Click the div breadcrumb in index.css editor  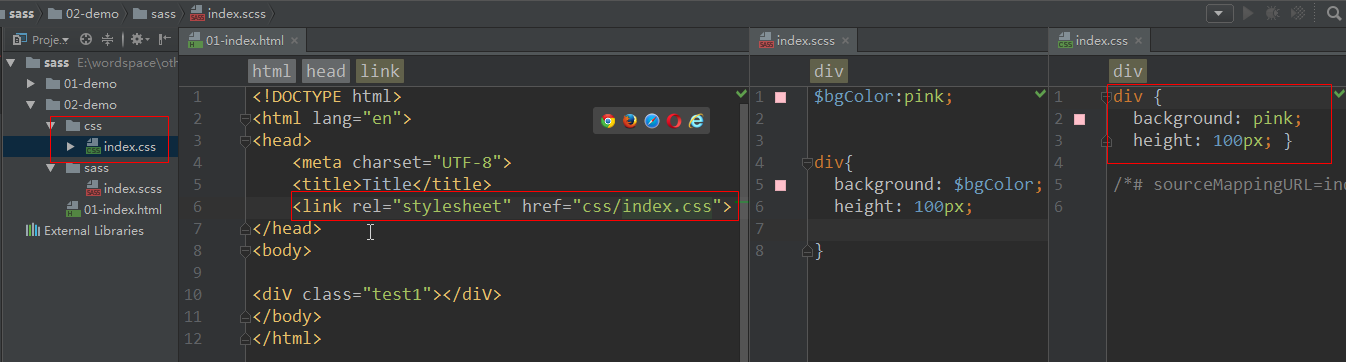[x=1128, y=71]
